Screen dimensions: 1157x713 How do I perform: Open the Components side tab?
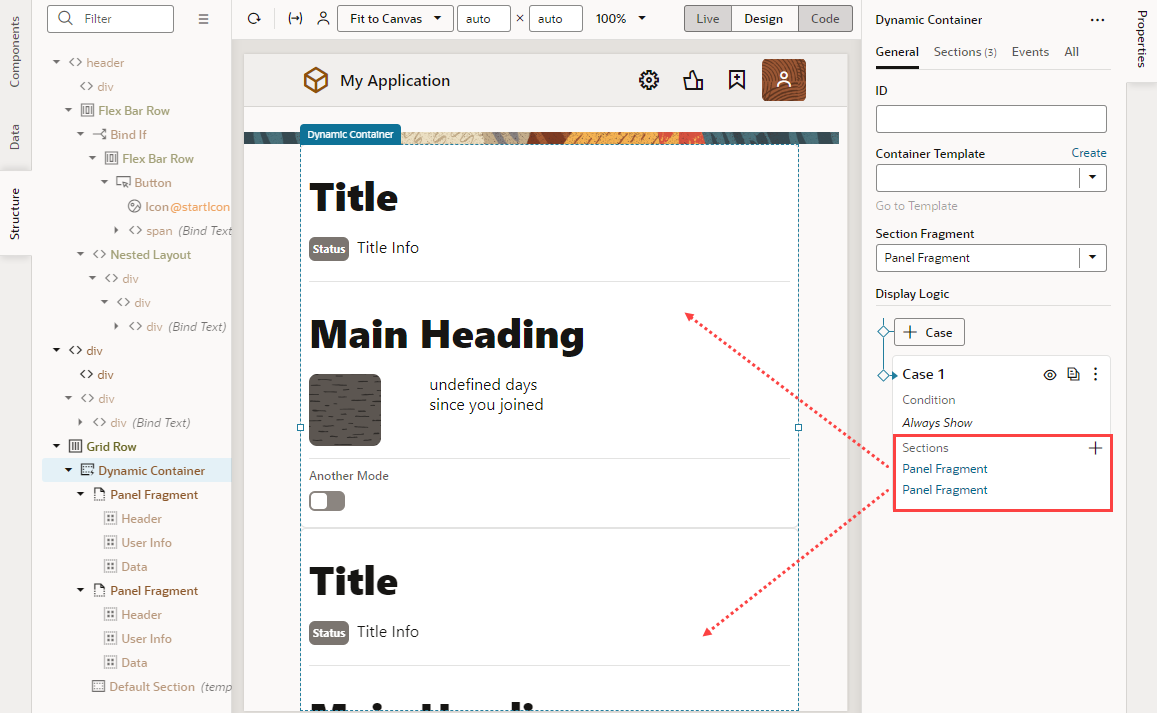(x=15, y=52)
